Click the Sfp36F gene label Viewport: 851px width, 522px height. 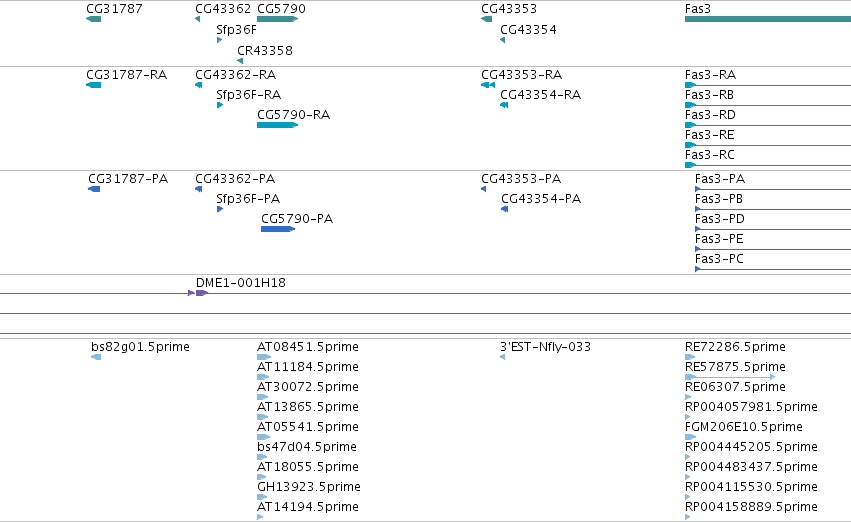tap(236, 29)
